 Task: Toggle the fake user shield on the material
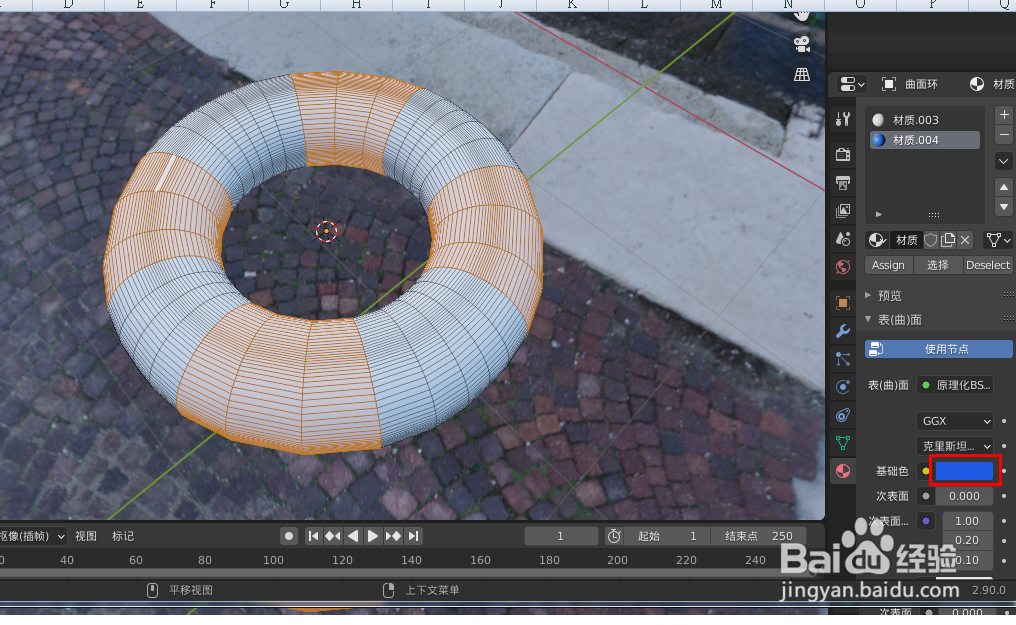pos(931,240)
